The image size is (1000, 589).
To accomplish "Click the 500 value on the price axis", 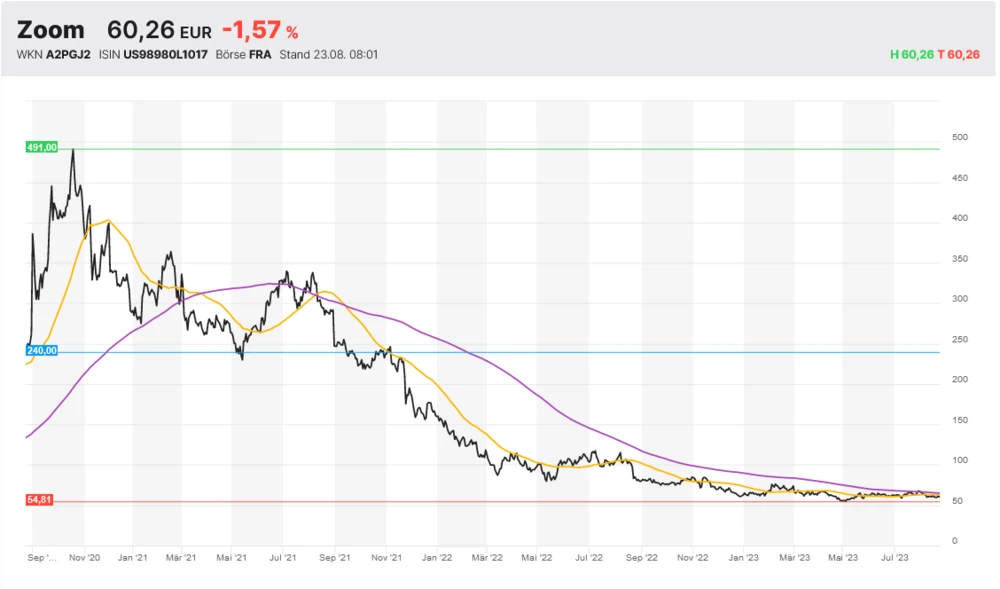I will coord(960,136).
